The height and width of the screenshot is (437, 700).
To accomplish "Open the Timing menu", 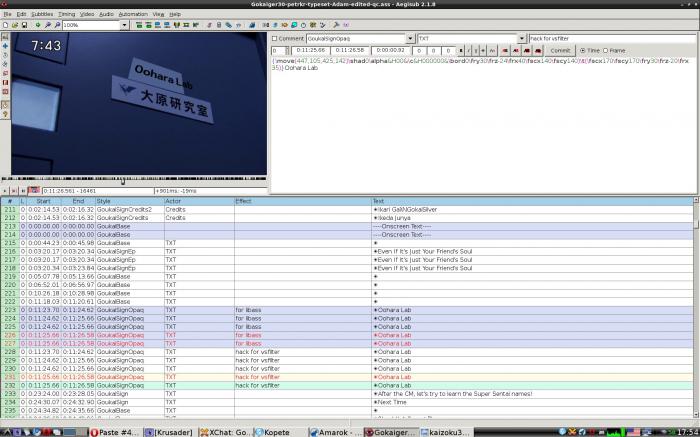I will coord(67,14).
